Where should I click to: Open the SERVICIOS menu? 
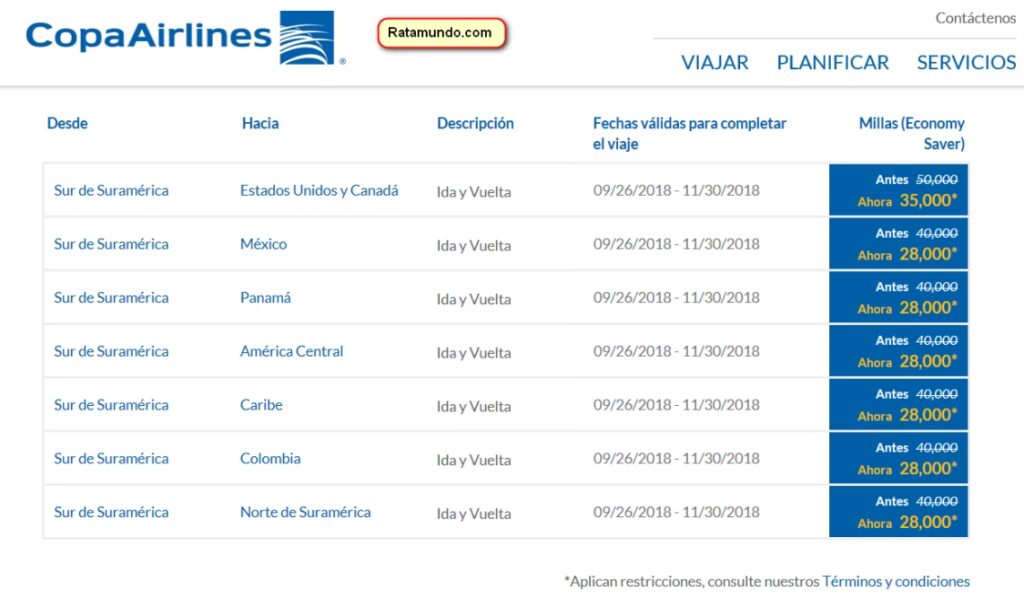pyautogui.click(x=966, y=62)
